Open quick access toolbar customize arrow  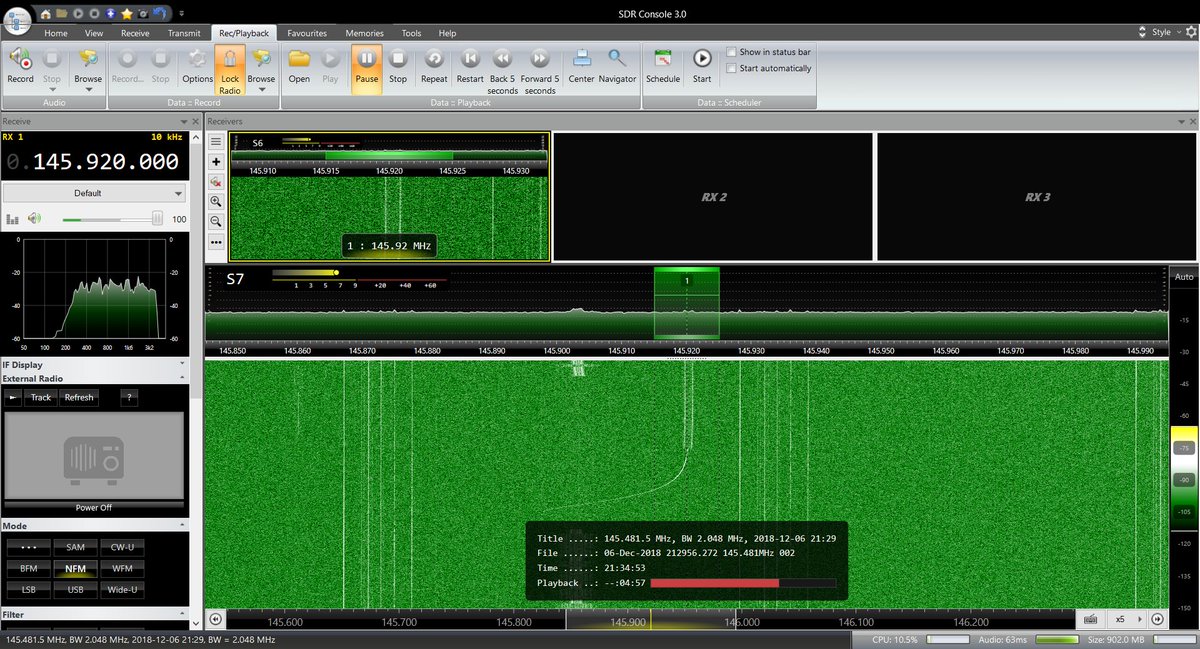pos(183,14)
